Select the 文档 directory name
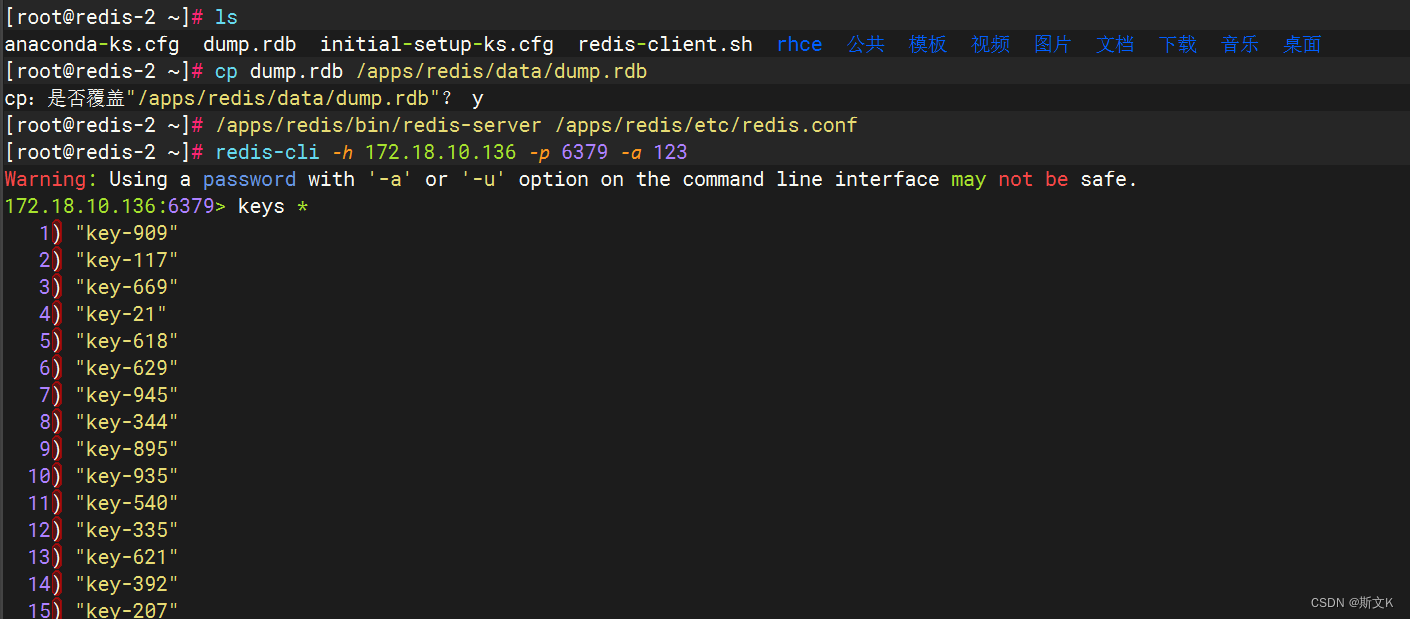1410x619 pixels. tap(1115, 44)
